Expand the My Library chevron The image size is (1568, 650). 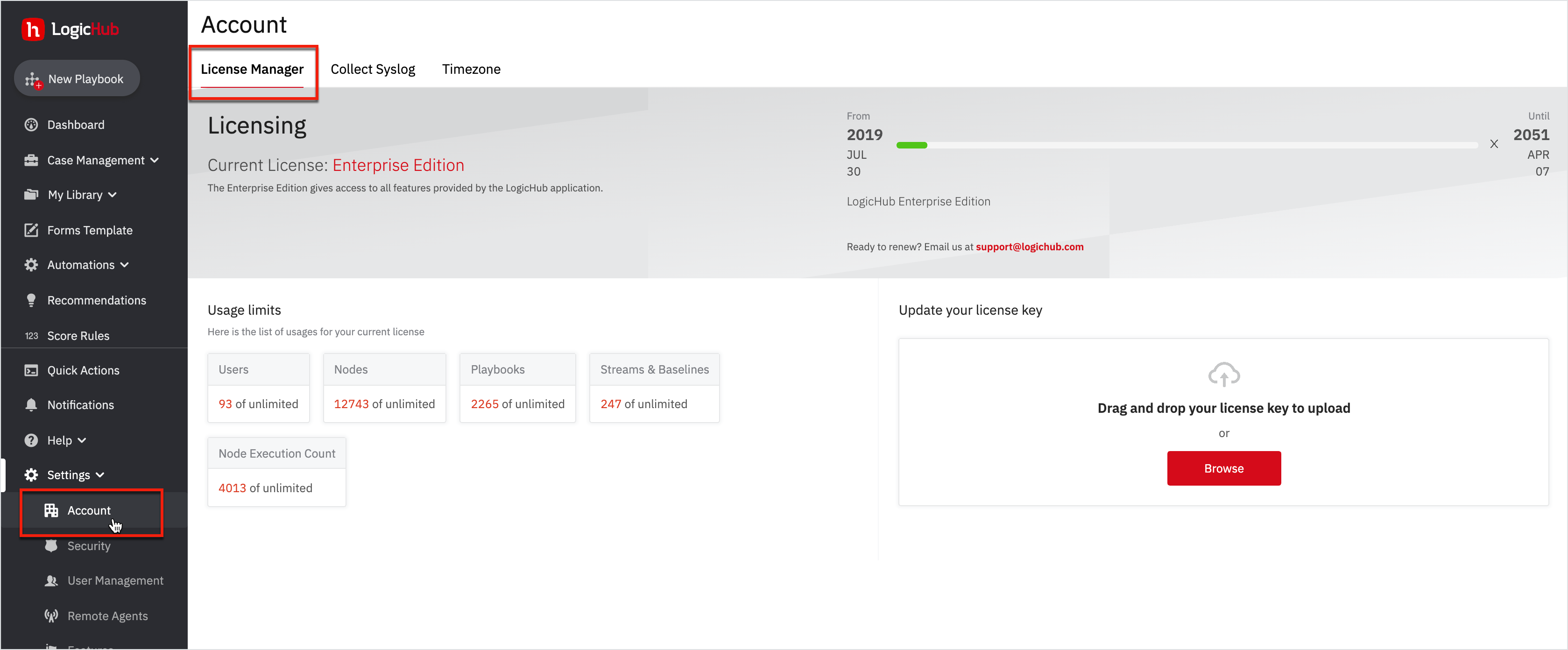[x=113, y=195]
